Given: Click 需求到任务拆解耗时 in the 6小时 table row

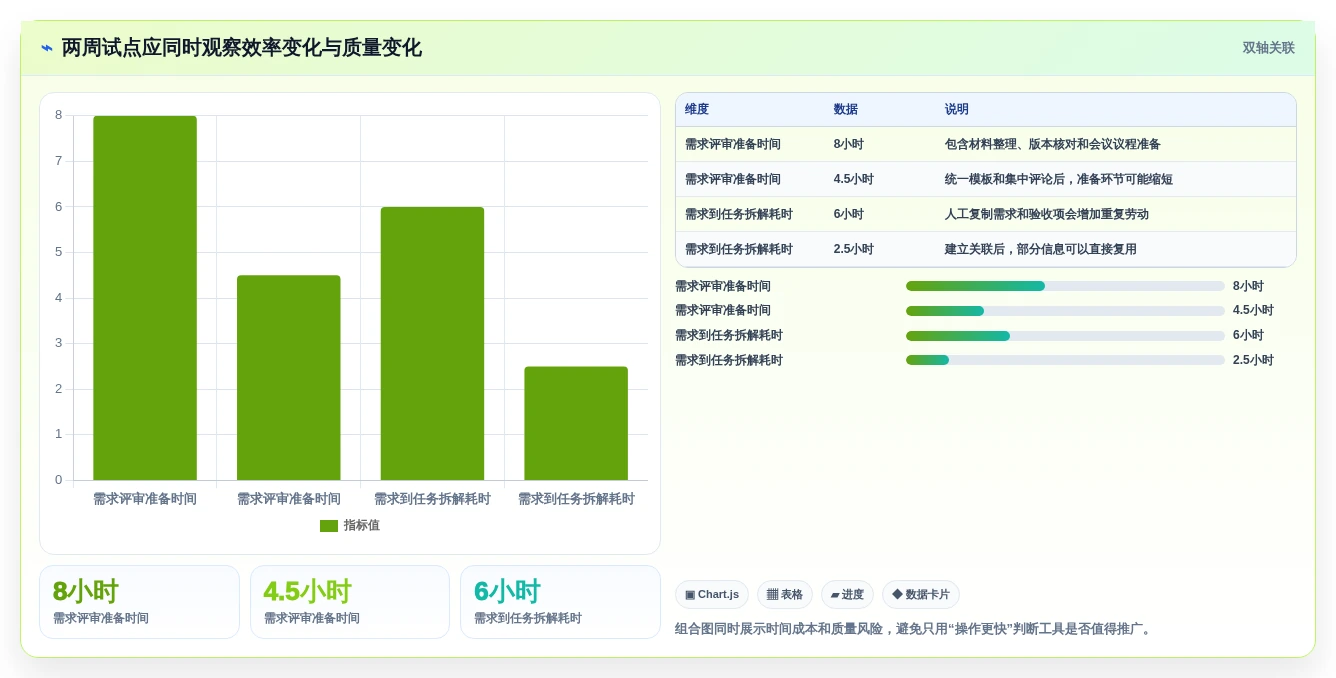Looking at the screenshot, I should pos(739,214).
